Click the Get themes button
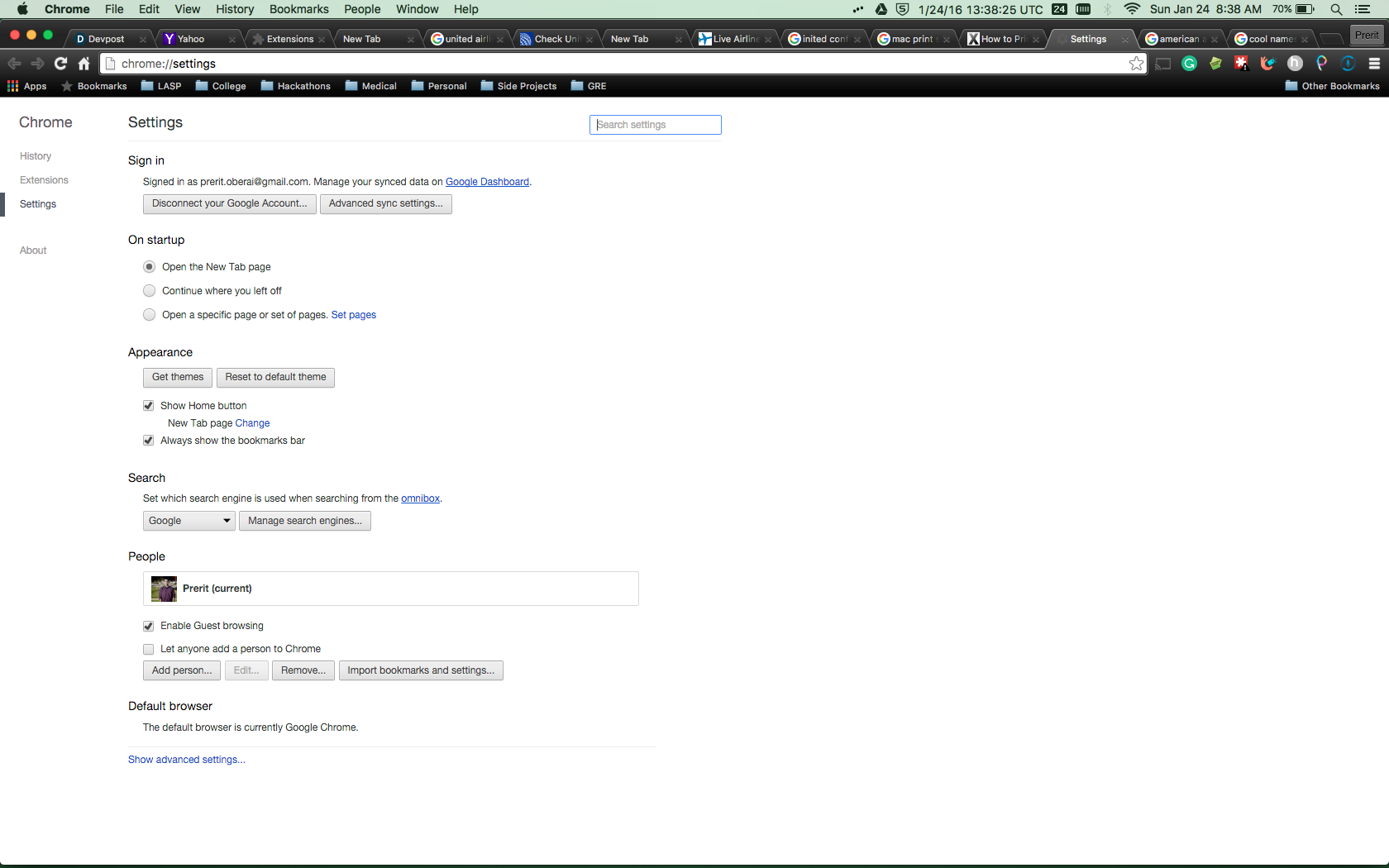1389x868 pixels. [x=178, y=377]
